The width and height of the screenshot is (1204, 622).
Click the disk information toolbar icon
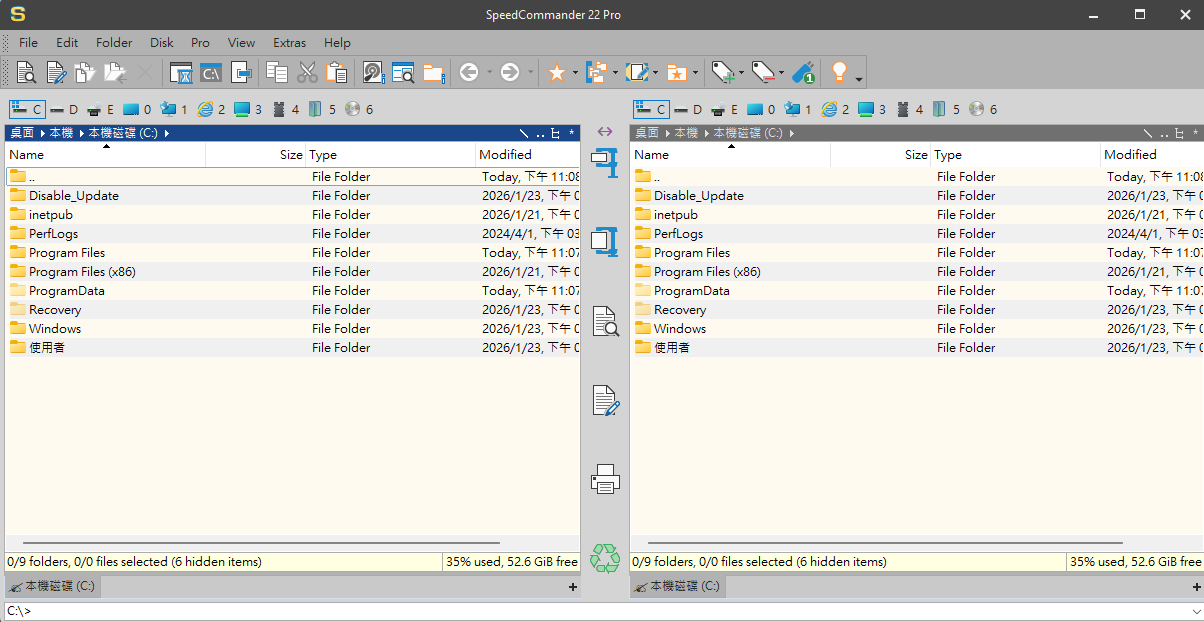[373, 72]
